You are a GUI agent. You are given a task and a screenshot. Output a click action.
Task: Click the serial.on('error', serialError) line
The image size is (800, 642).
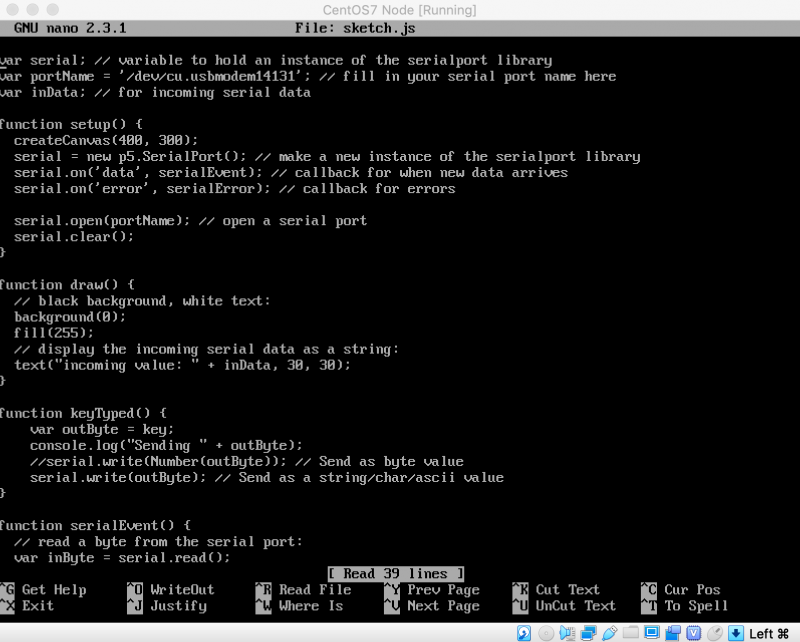[x=235, y=189]
